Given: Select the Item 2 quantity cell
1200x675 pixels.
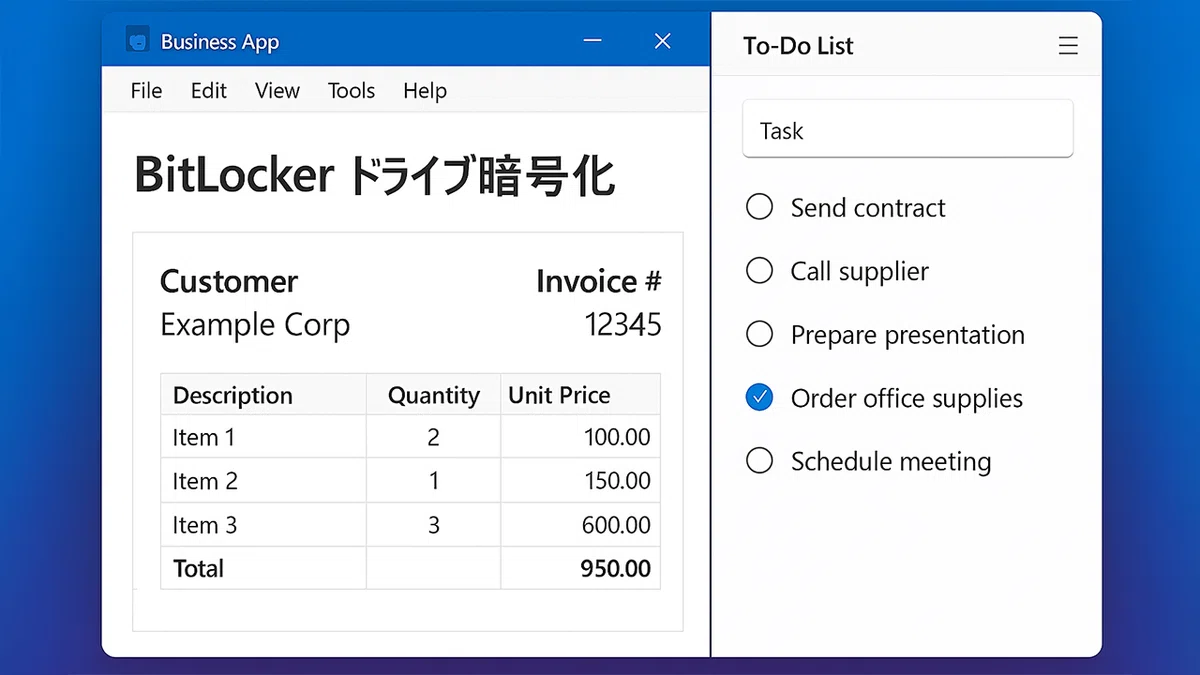Looking at the screenshot, I should [434, 481].
